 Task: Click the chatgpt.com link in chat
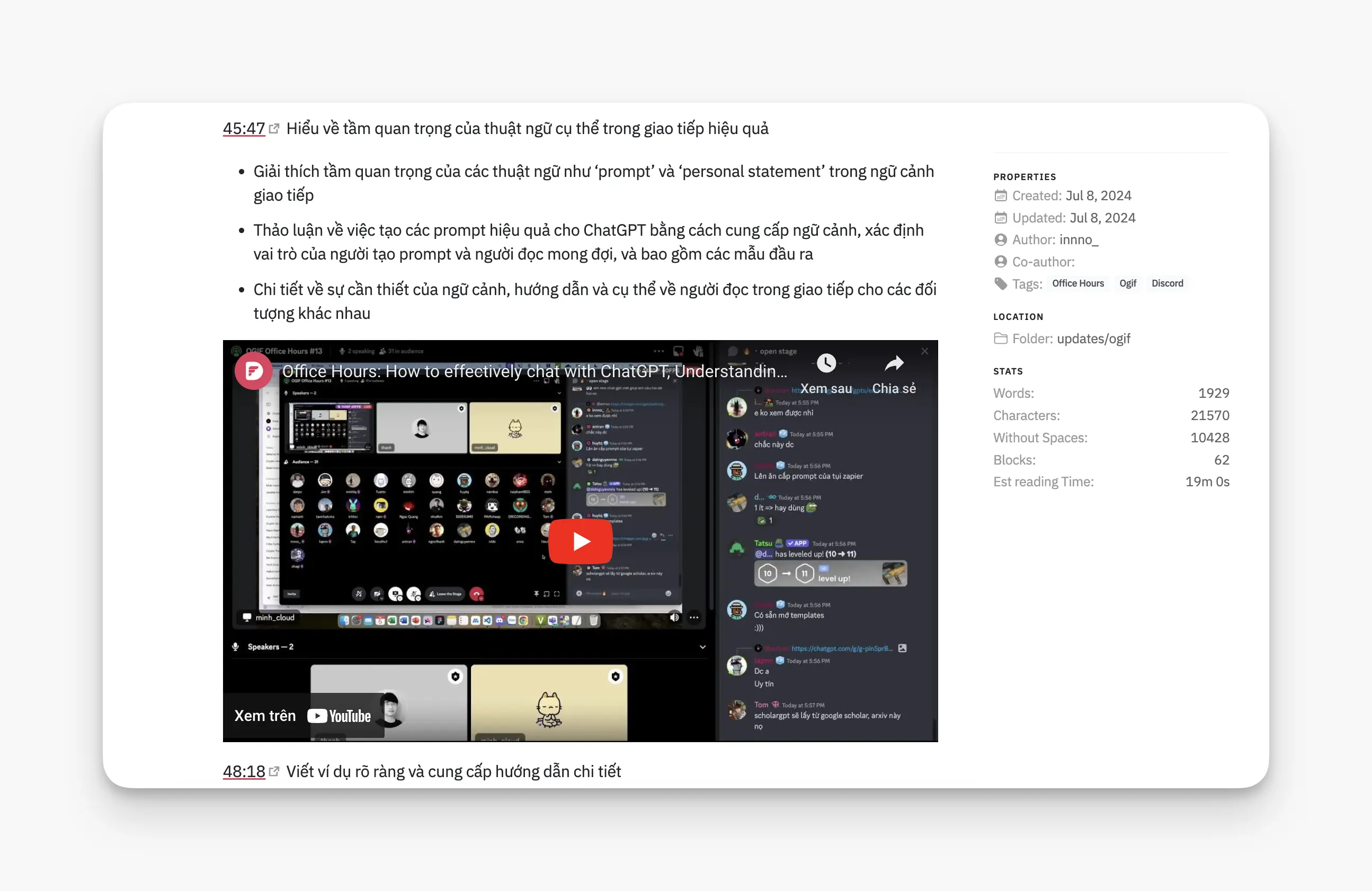(842, 648)
